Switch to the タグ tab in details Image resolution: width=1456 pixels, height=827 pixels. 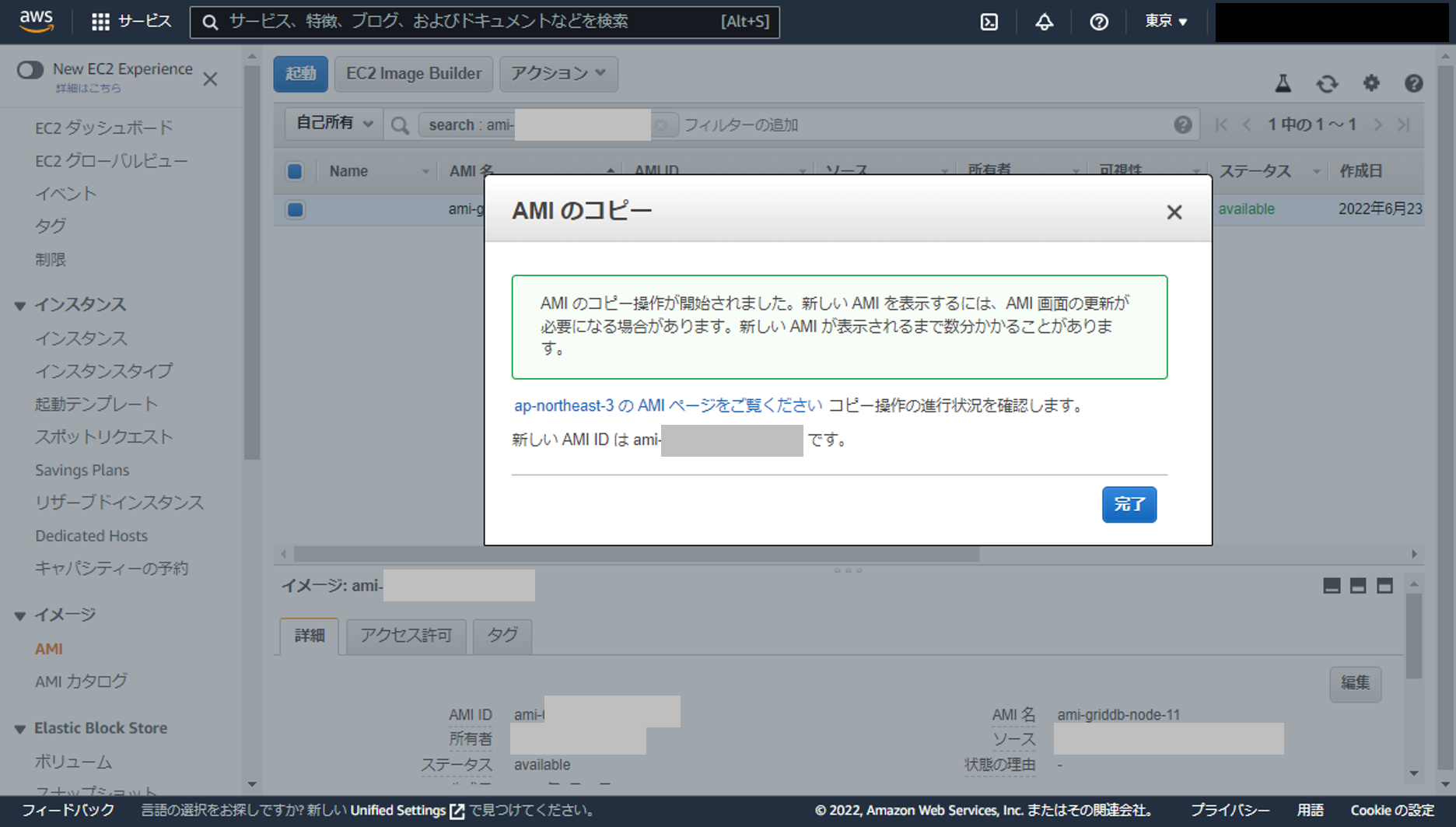502,636
